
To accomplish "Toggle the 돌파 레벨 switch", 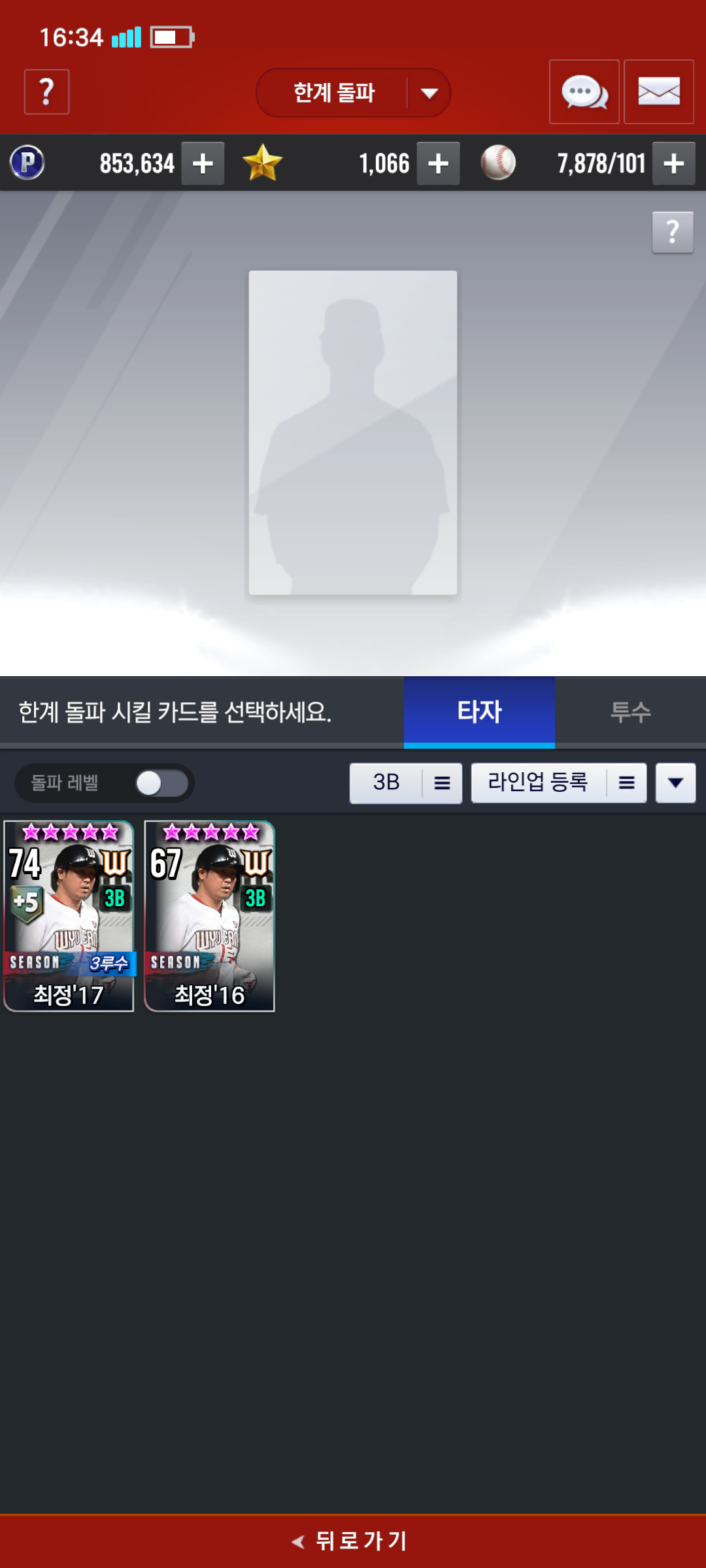I will [x=161, y=783].
